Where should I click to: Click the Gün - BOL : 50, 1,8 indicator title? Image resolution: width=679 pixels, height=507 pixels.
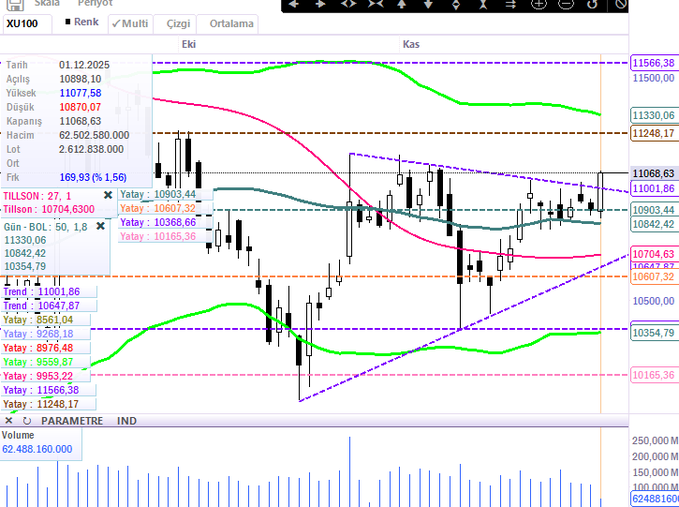46,226
